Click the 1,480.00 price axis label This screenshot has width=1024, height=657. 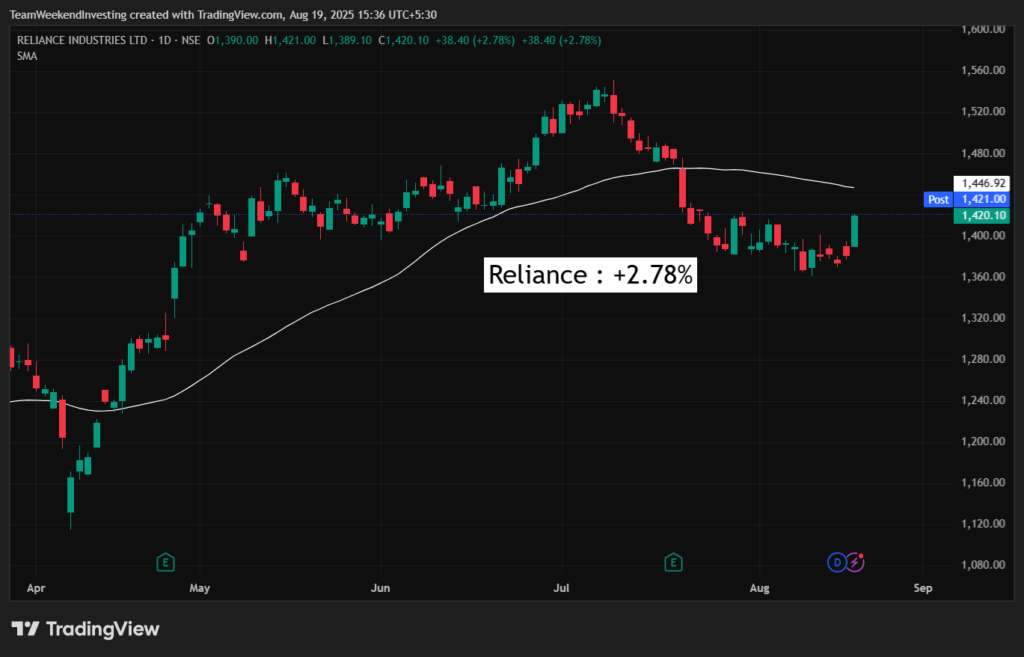coord(983,153)
